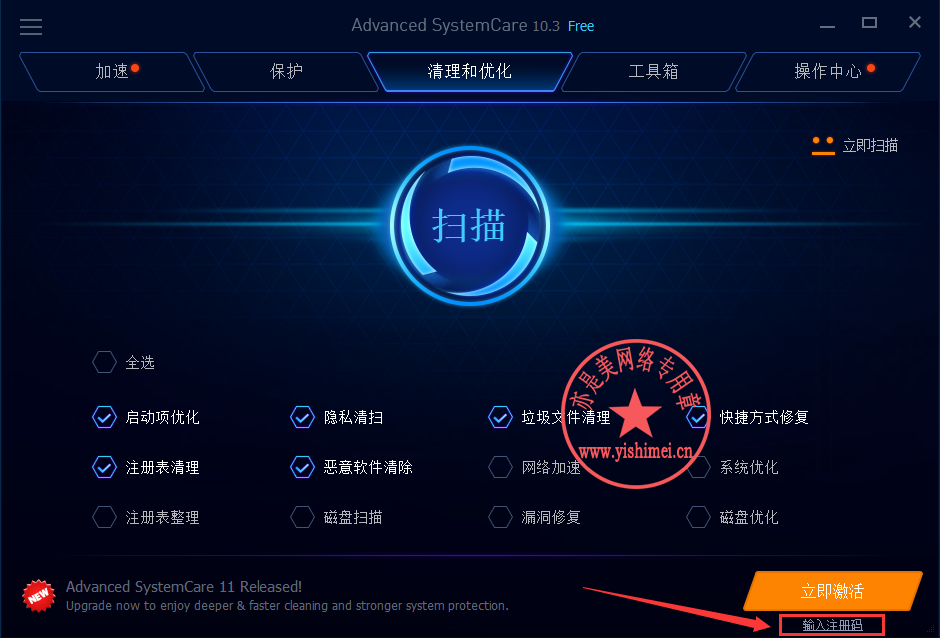Switch to the 加速 tab
Image resolution: width=940 pixels, height=638 pixels.
tap(112, 72)
